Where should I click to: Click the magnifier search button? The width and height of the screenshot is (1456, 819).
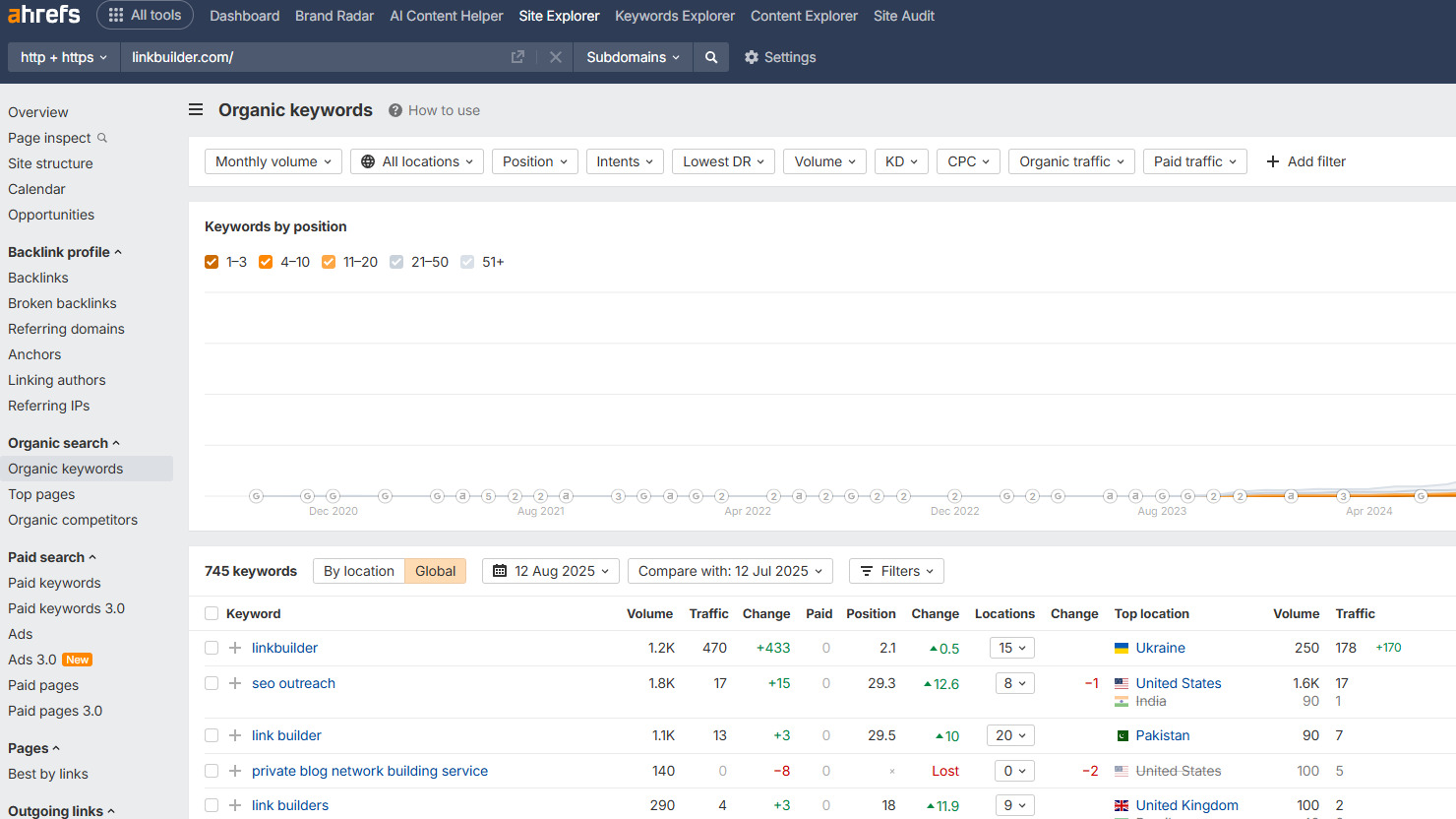tap(711, 57)
